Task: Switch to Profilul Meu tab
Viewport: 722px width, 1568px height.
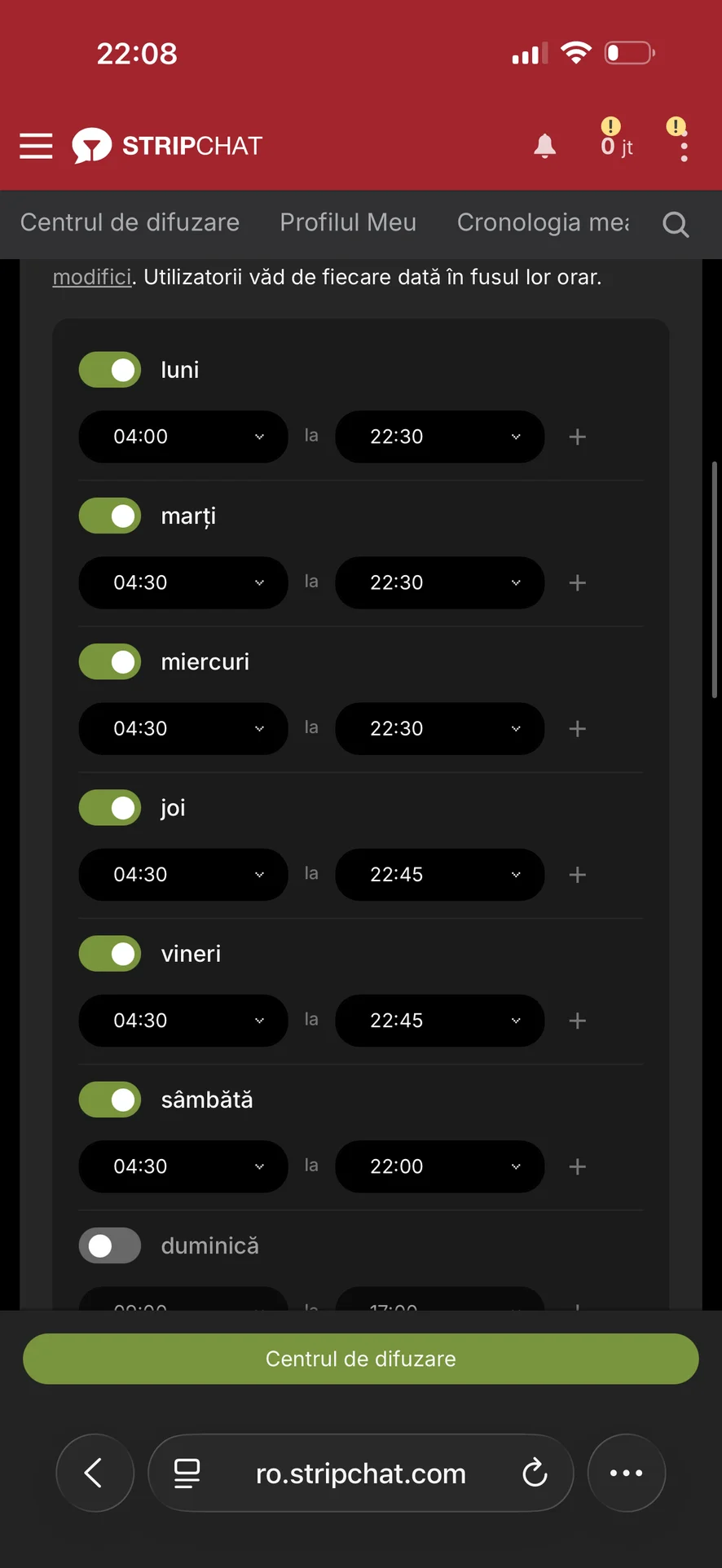Action: [x=348, y=222]
